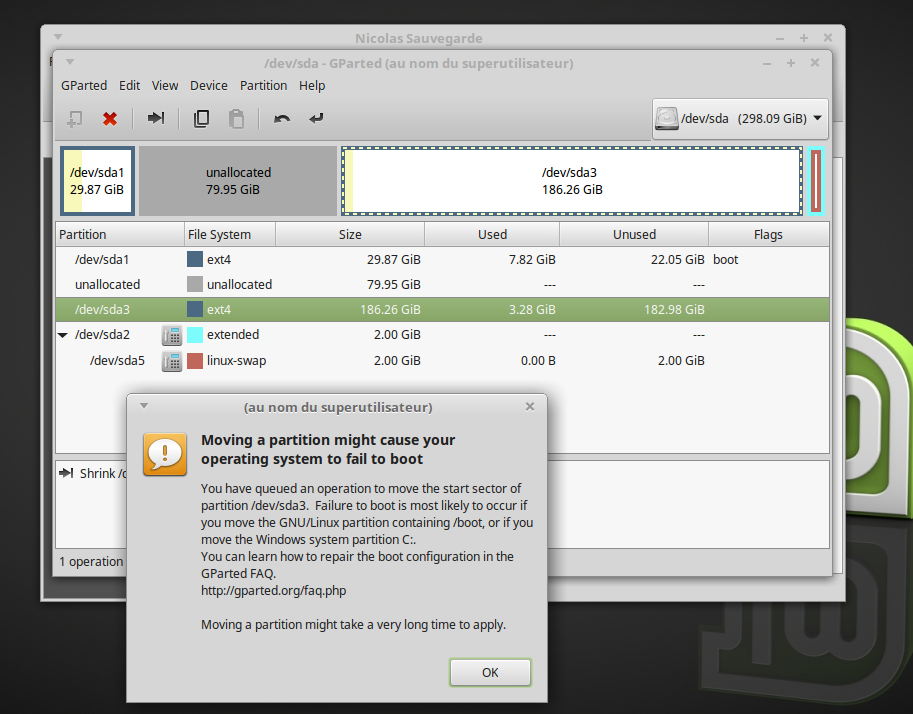Click the New partition toolbar icon
Screen dimensions: 913x714
75,119
